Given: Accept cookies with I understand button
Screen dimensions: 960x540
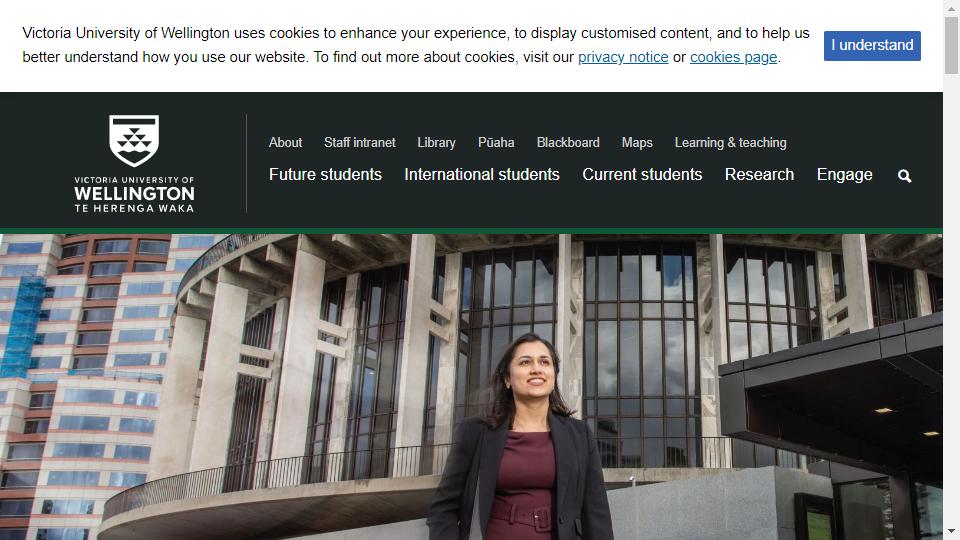Looking at the screenshot, I should tap(872, 45).
